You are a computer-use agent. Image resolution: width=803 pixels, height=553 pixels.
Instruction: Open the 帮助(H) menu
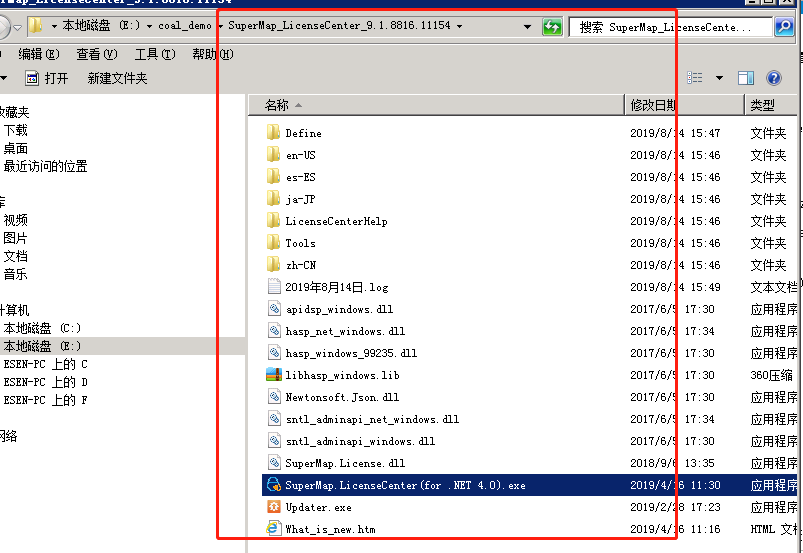(213, 54)
